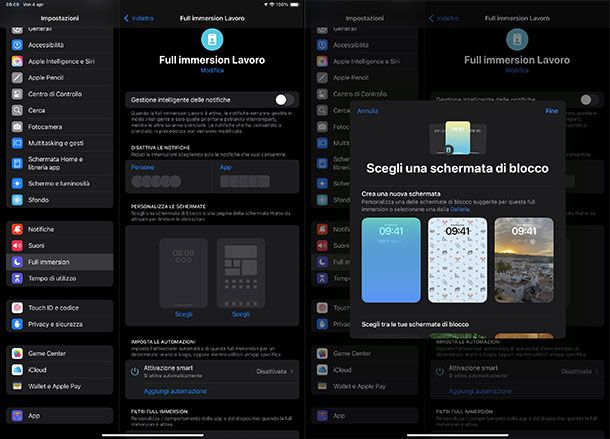610x439 pixels.
Task: Tap Modifica under Full immersion Lavoro, left screenshot
Action: tap(212, 70)
